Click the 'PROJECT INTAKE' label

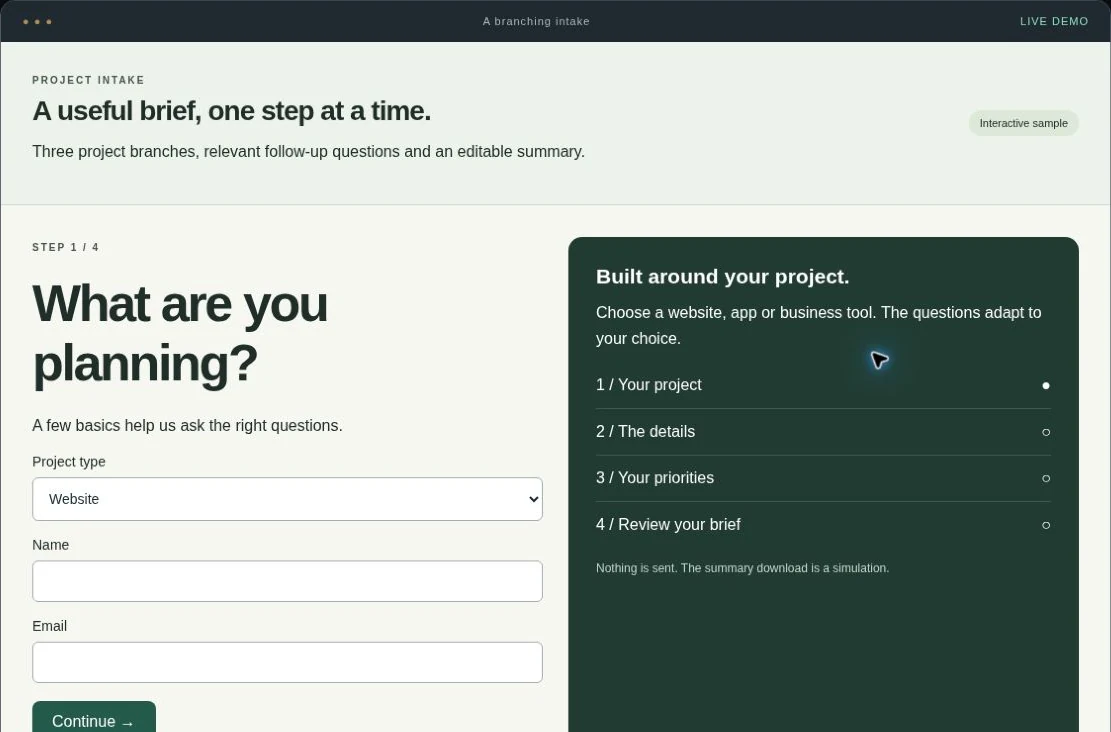pos(88,80)
